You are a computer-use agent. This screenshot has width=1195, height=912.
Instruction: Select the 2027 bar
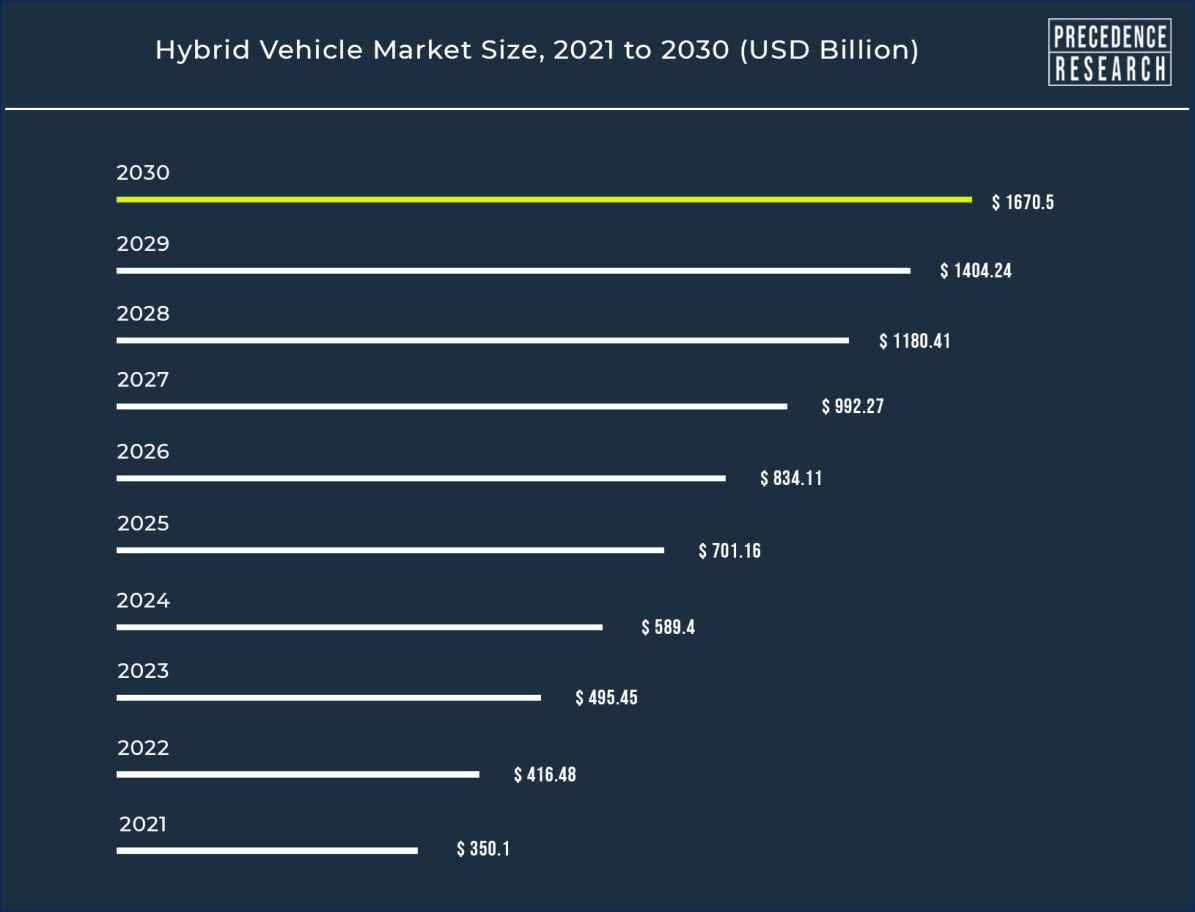(x=451, y=407)
